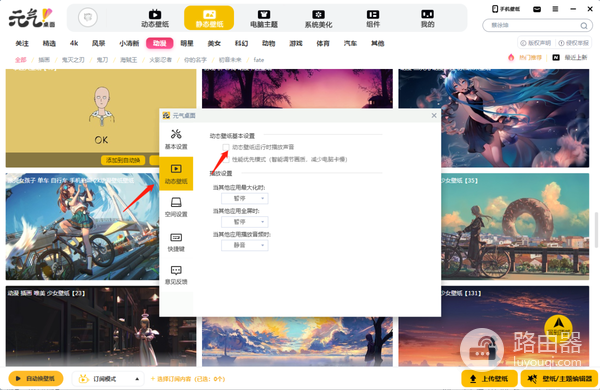Image resolution: width=600 pixels, height=390 pixels.
Task: Open the 订阅模式 dropdown at bottom
Action: pyautogui.click(x=108, y=379)
